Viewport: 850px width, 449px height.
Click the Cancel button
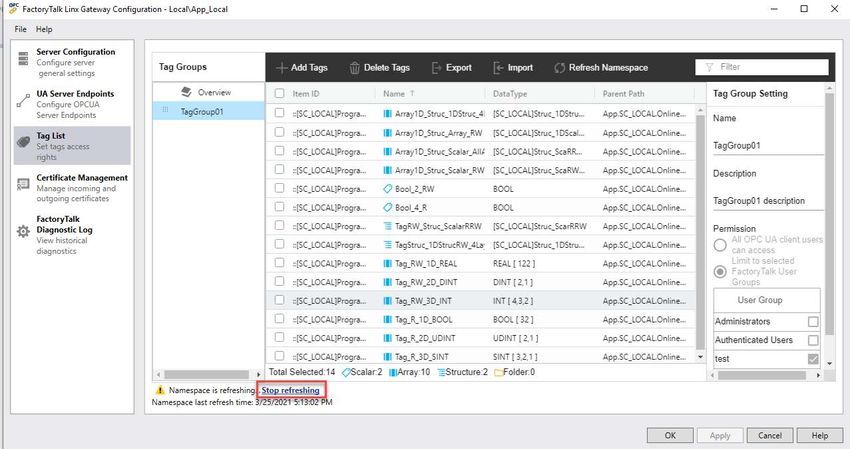[770, 435]
